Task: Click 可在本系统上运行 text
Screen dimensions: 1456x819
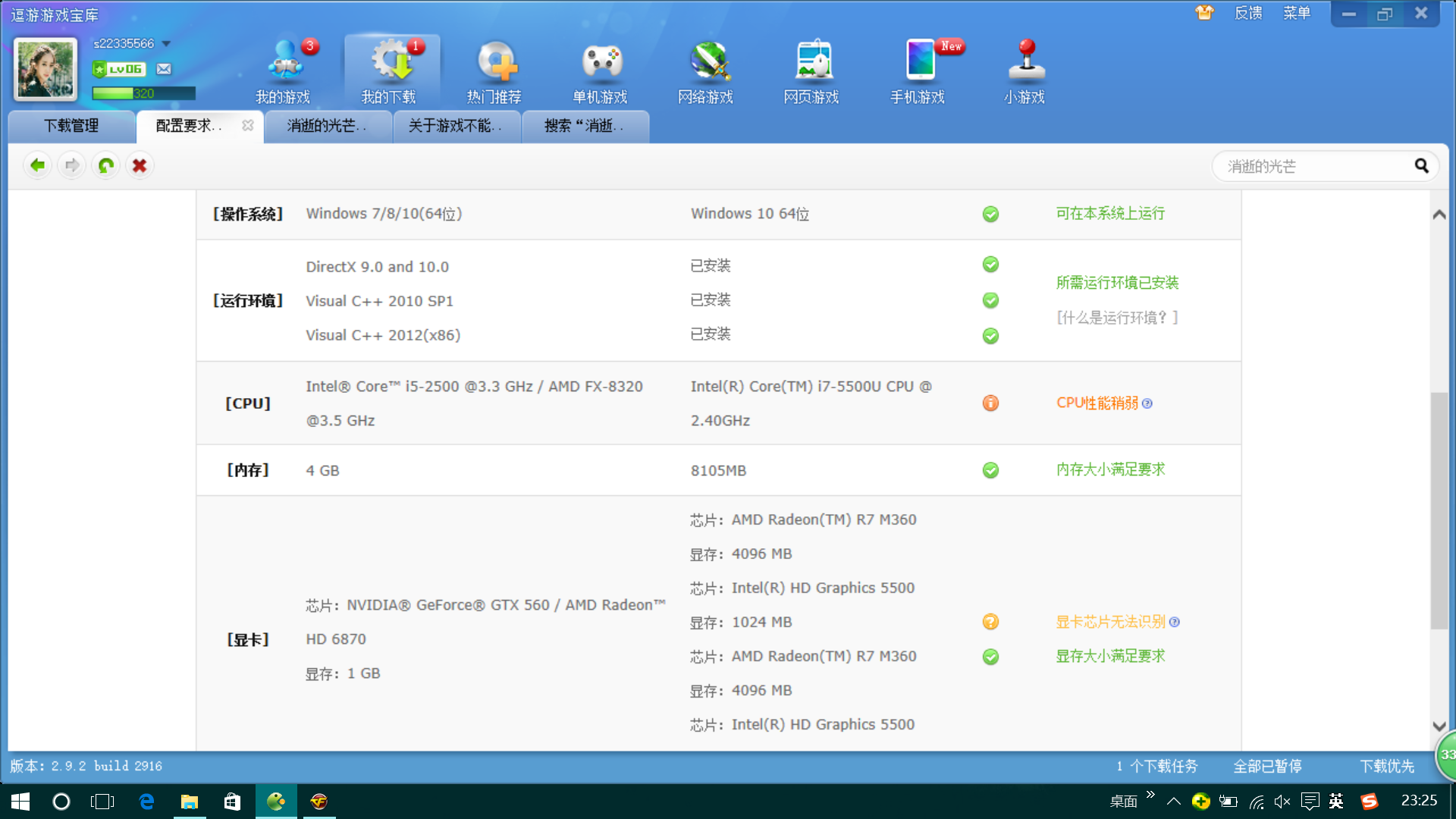Action: tap(1110, 214)
